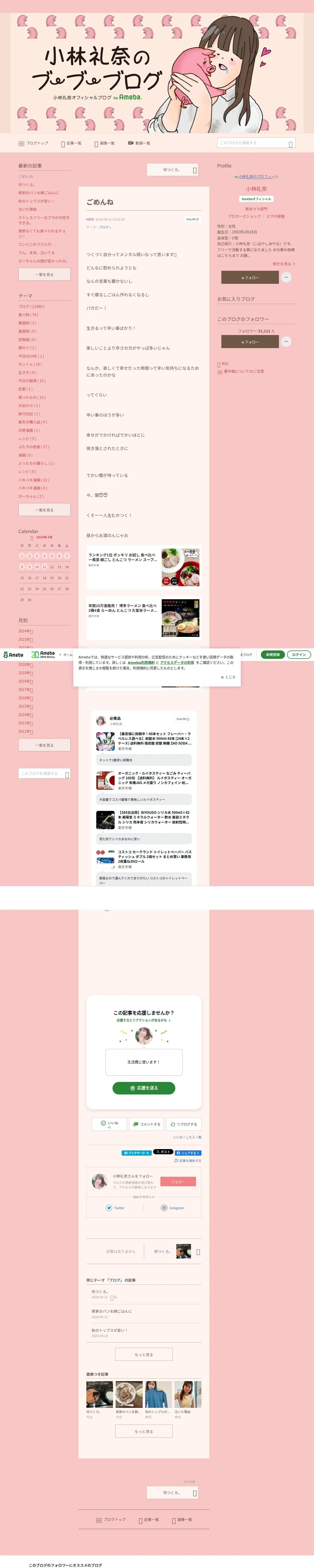Expand the 2016年 monthly archive
Screen dimensions: 314x1568
tap(26, 698)
